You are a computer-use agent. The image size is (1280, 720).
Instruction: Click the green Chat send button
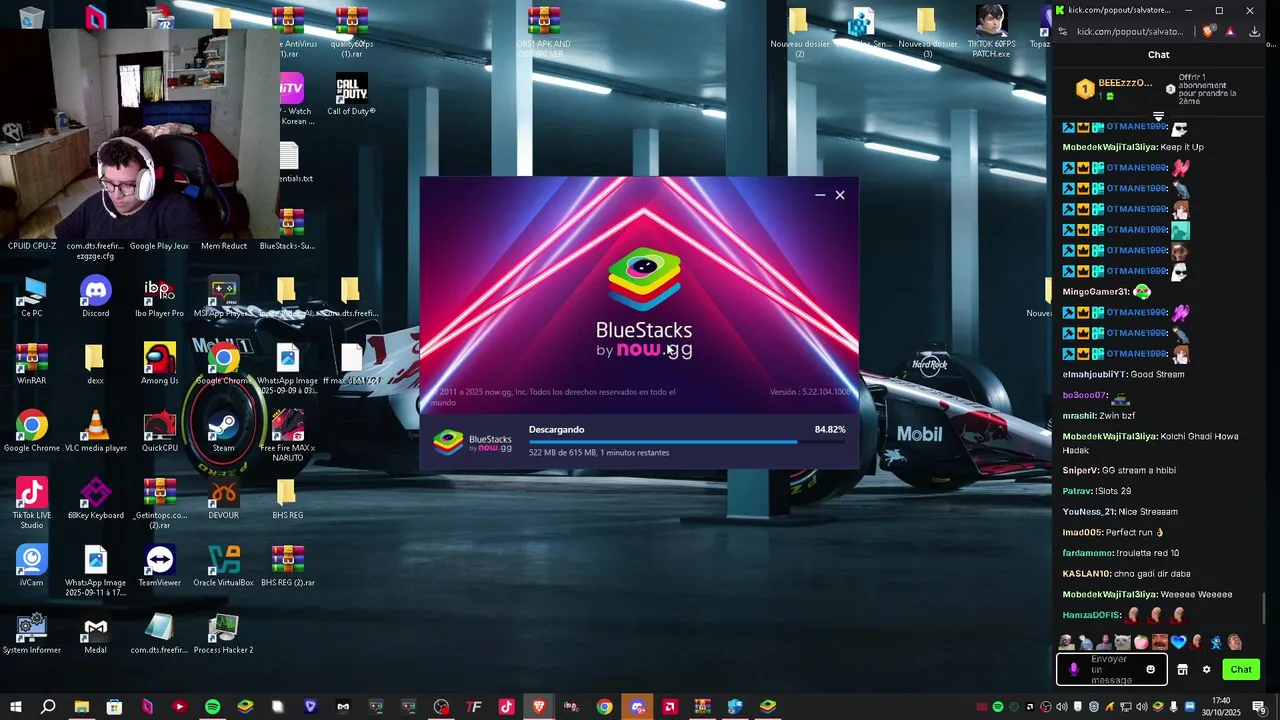(x=1241, y=670)
